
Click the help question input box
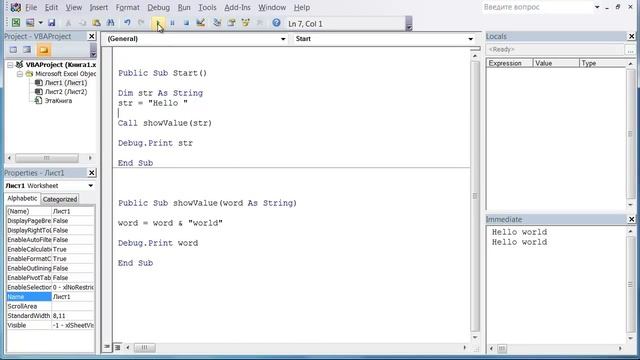click(537, 7)
